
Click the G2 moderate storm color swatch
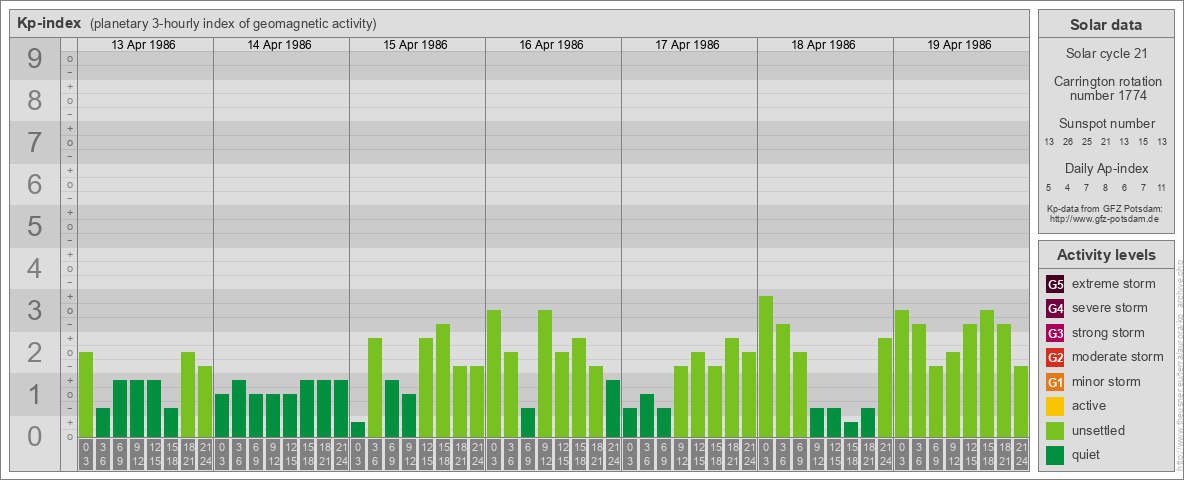coord(1055,357)
